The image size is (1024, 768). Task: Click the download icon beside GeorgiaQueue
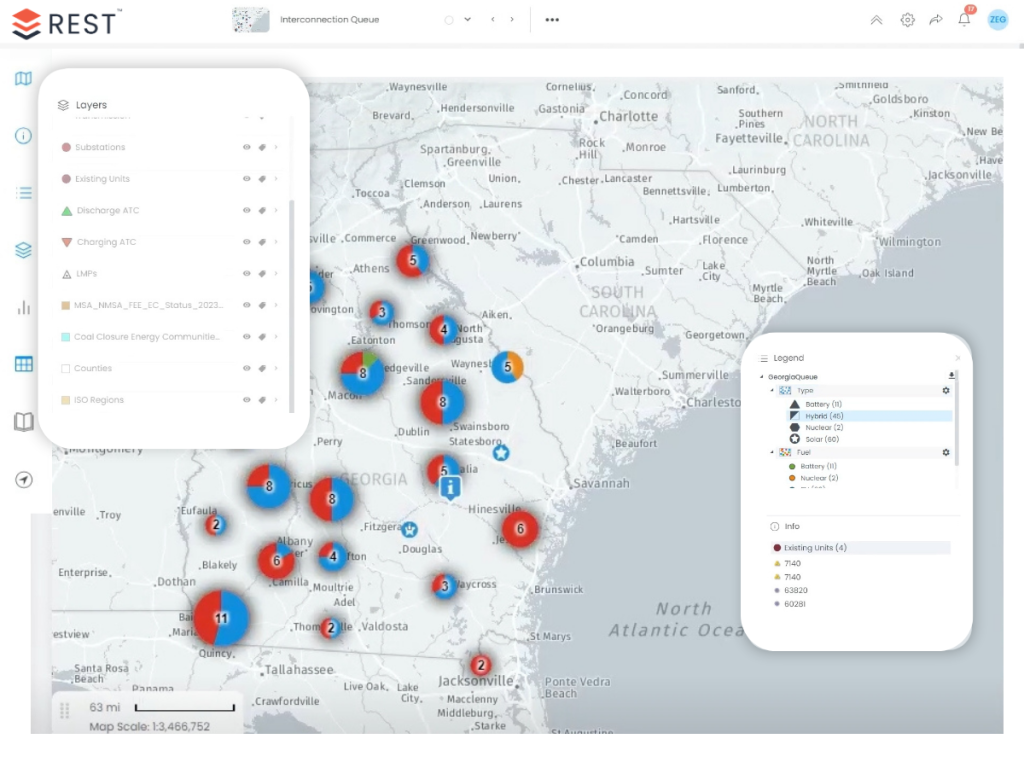tap(952, 376)
